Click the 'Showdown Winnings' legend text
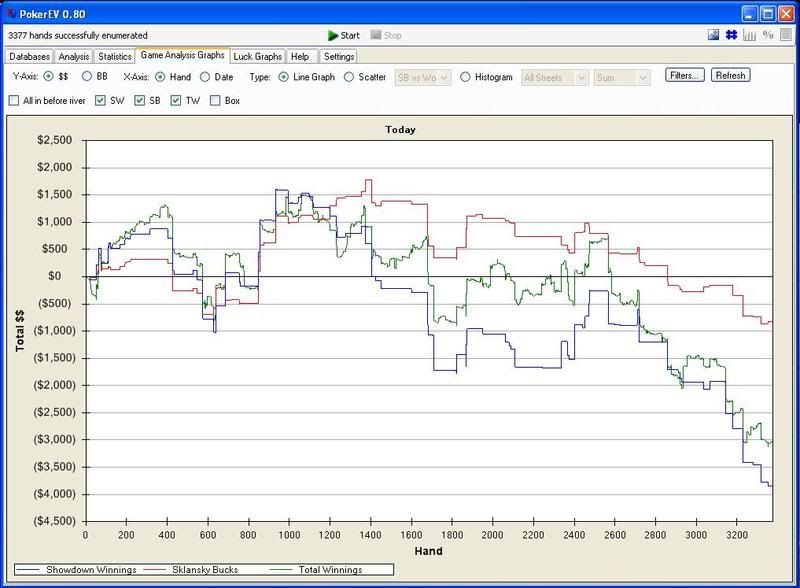The width and height of the screenshot is (800, 588). click(91, 570)
